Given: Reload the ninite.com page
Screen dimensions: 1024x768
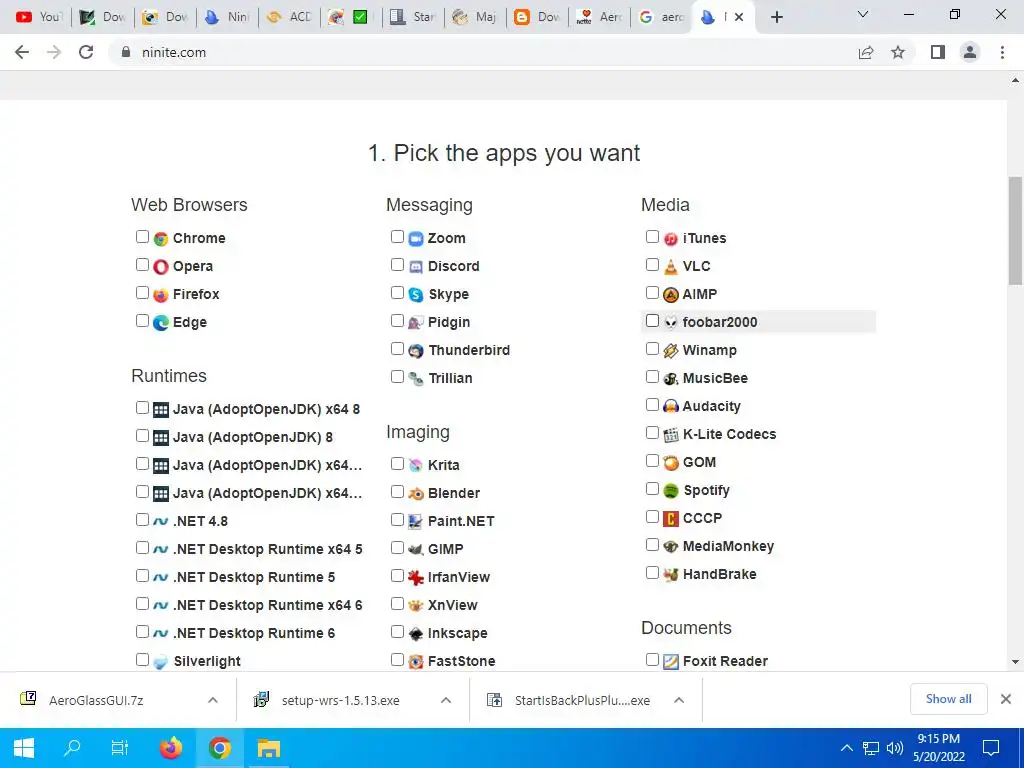Looking at the screenshot, I should click(x=86, y=52).
